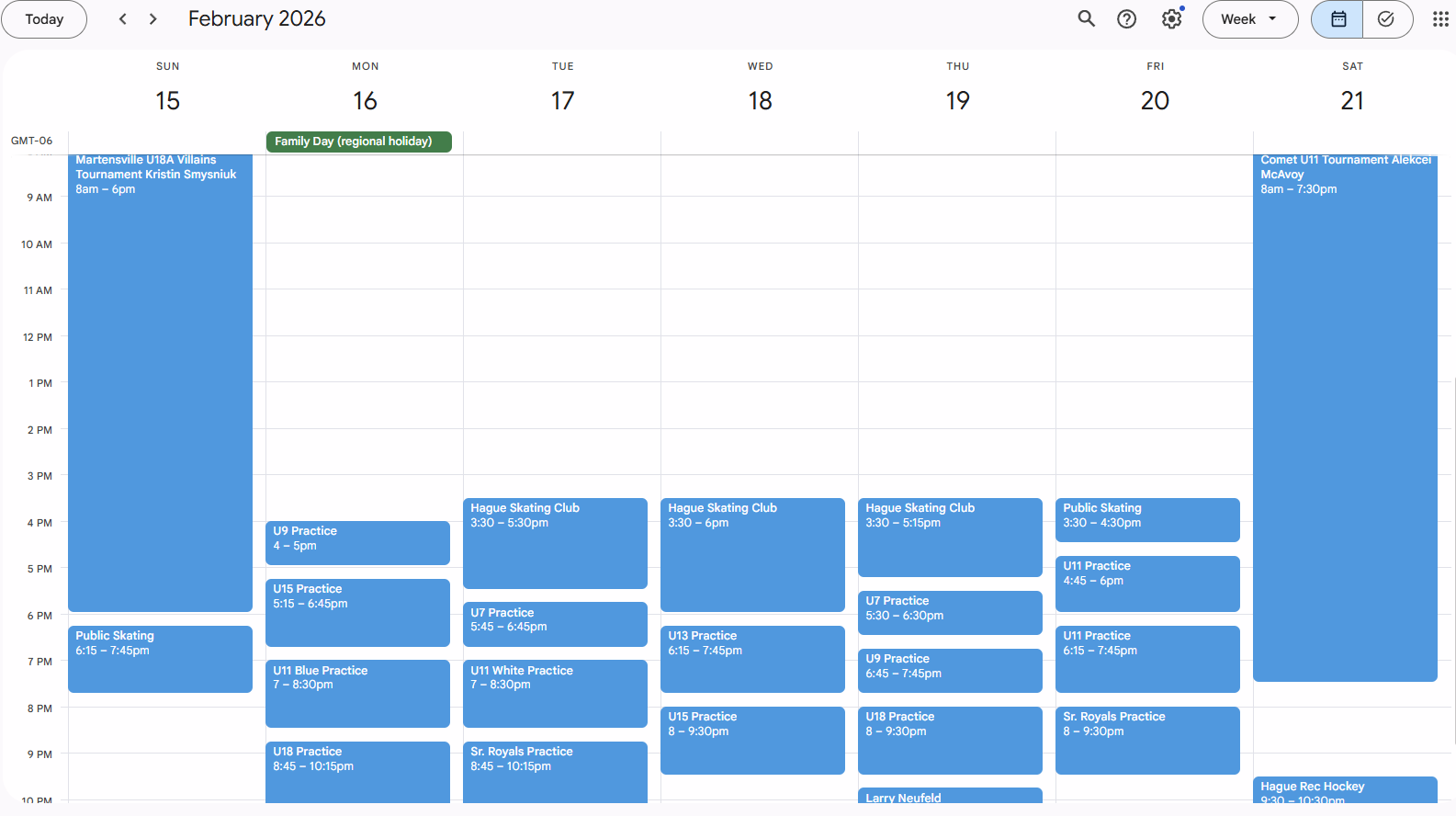Expand the Week view dropdown
This screenshot has width=1456, height=816.
[x=1249, y=19]
